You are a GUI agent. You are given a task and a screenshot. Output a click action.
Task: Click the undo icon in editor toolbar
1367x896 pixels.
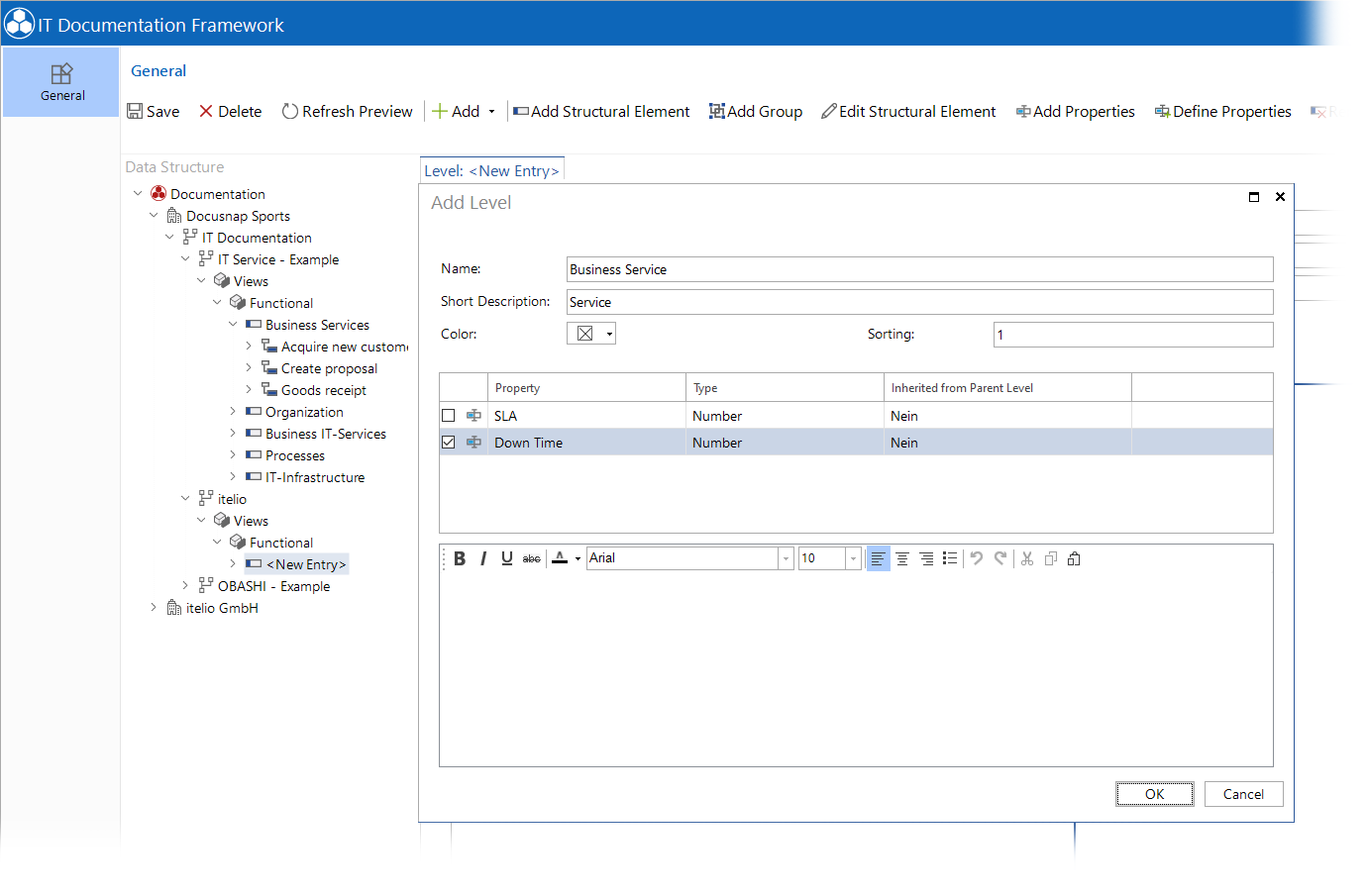pyautogui.click(x=977, y=558)
